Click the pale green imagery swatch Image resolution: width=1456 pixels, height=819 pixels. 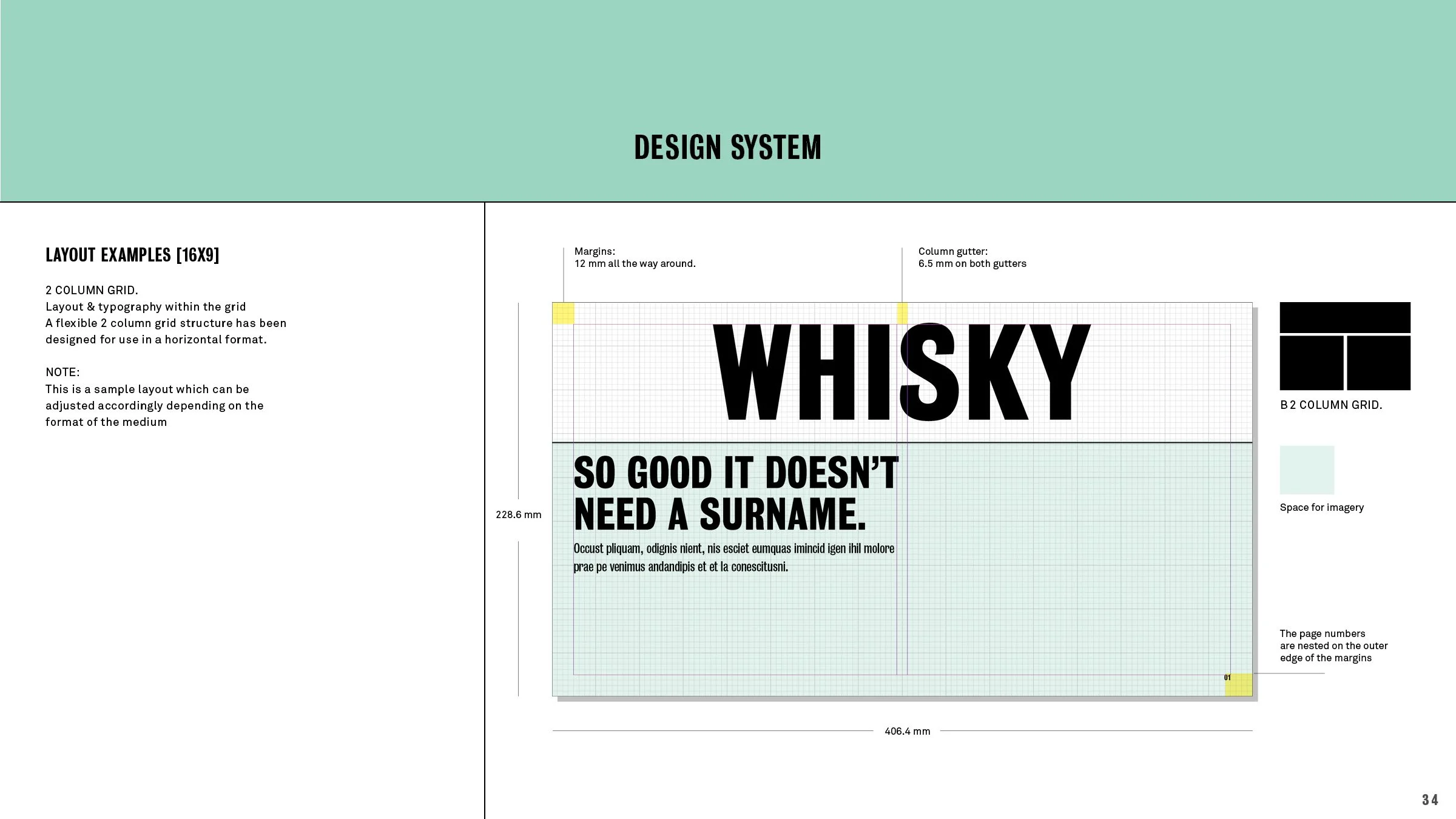[1307, 470]
